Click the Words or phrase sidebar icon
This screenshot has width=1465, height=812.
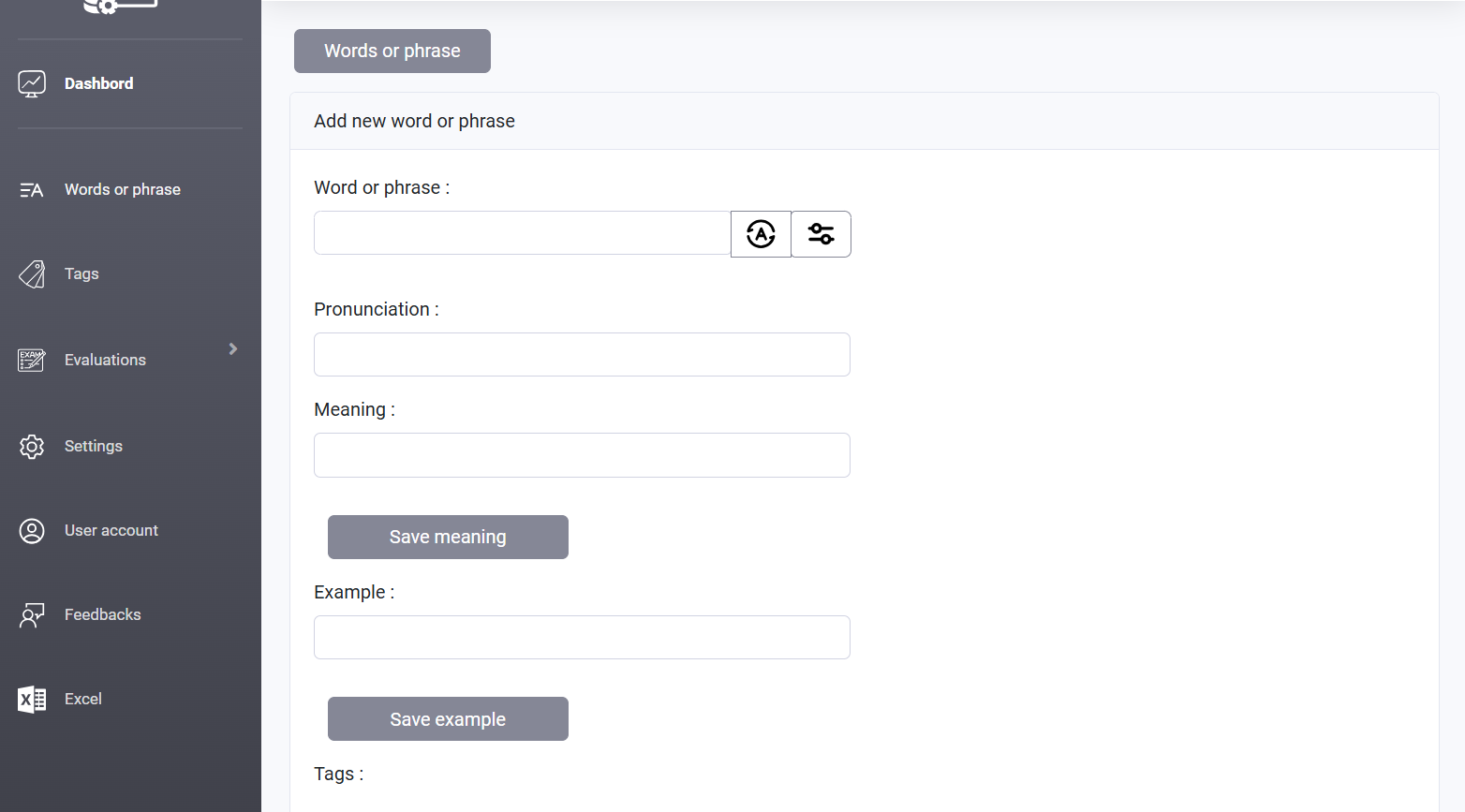[32, 190]
